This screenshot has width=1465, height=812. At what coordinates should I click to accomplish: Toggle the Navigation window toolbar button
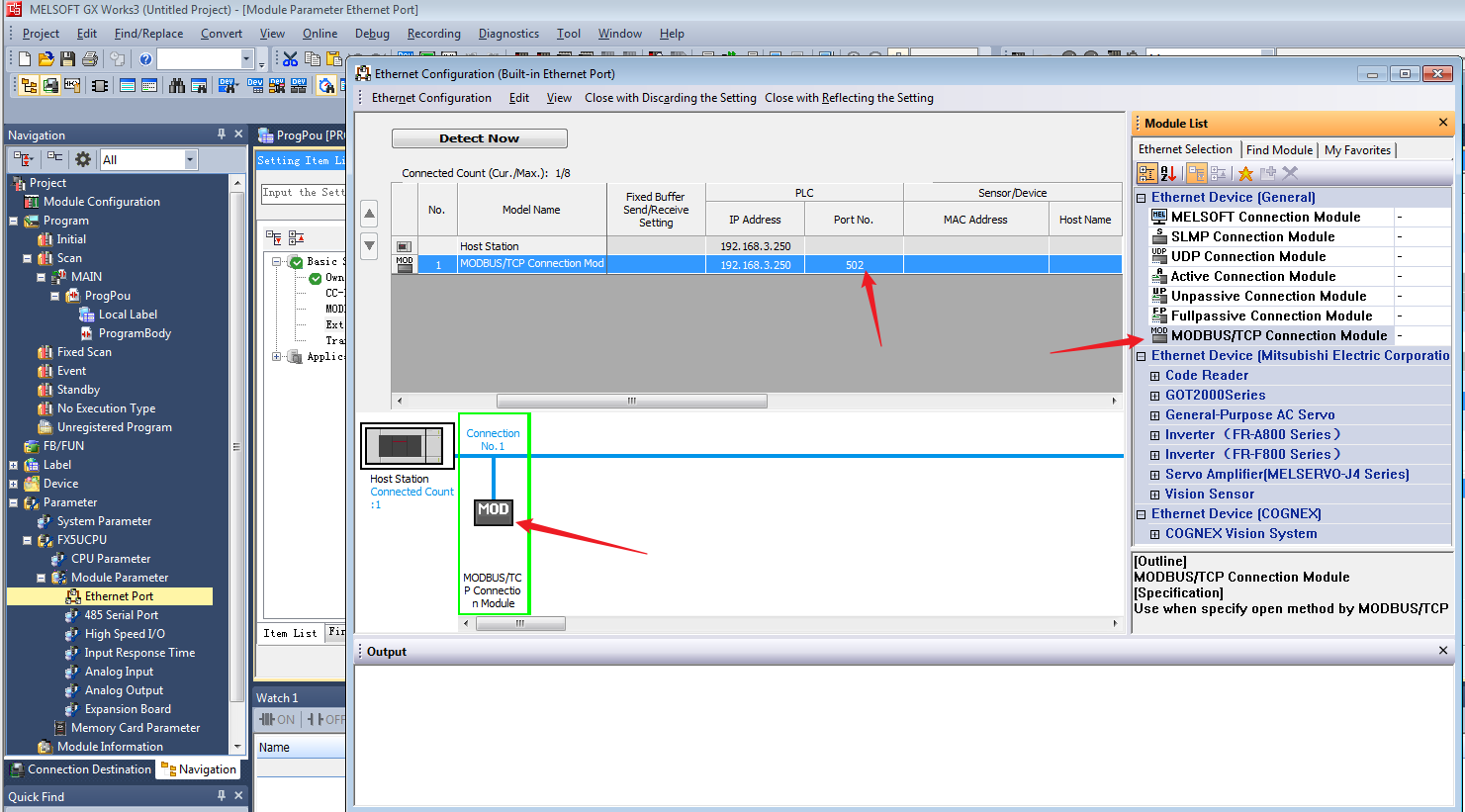click(x=29, y=86)
